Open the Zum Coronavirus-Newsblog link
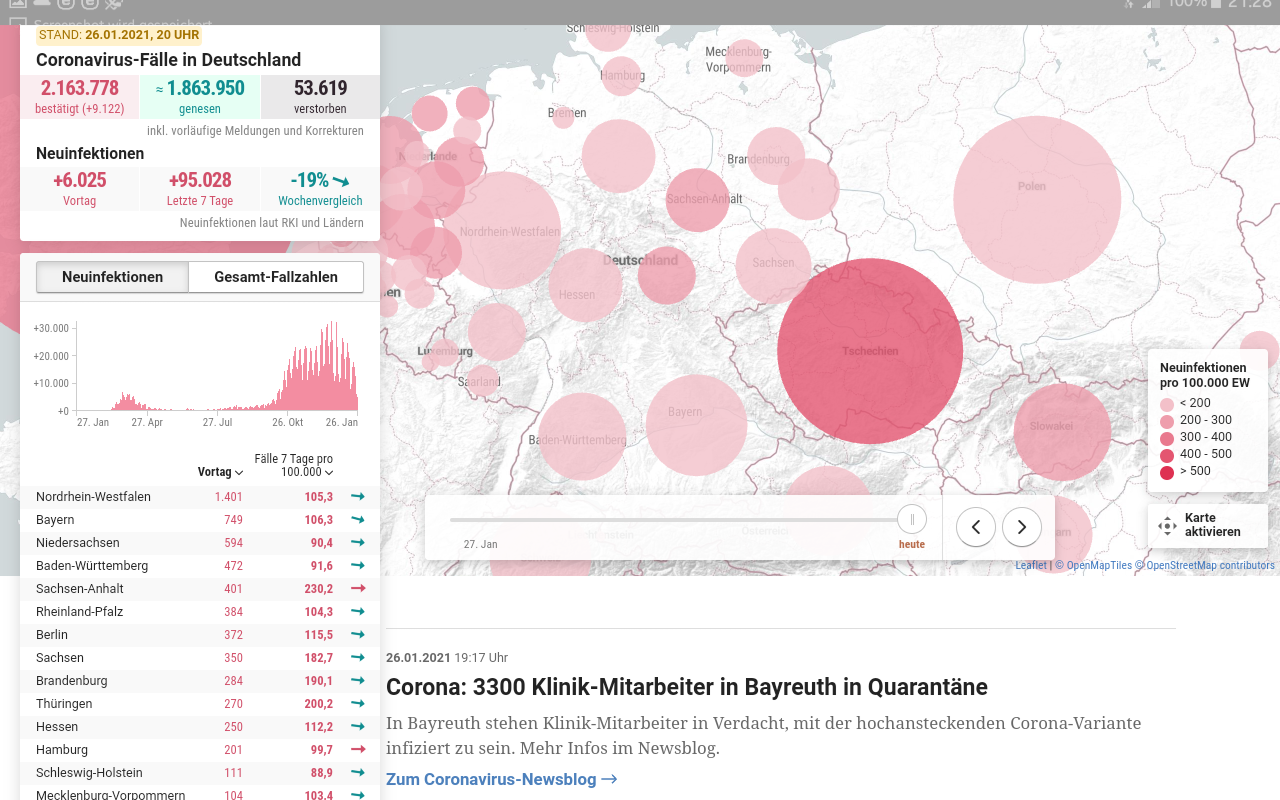Screen dimensions: 1280x800 tap(502, 779)
